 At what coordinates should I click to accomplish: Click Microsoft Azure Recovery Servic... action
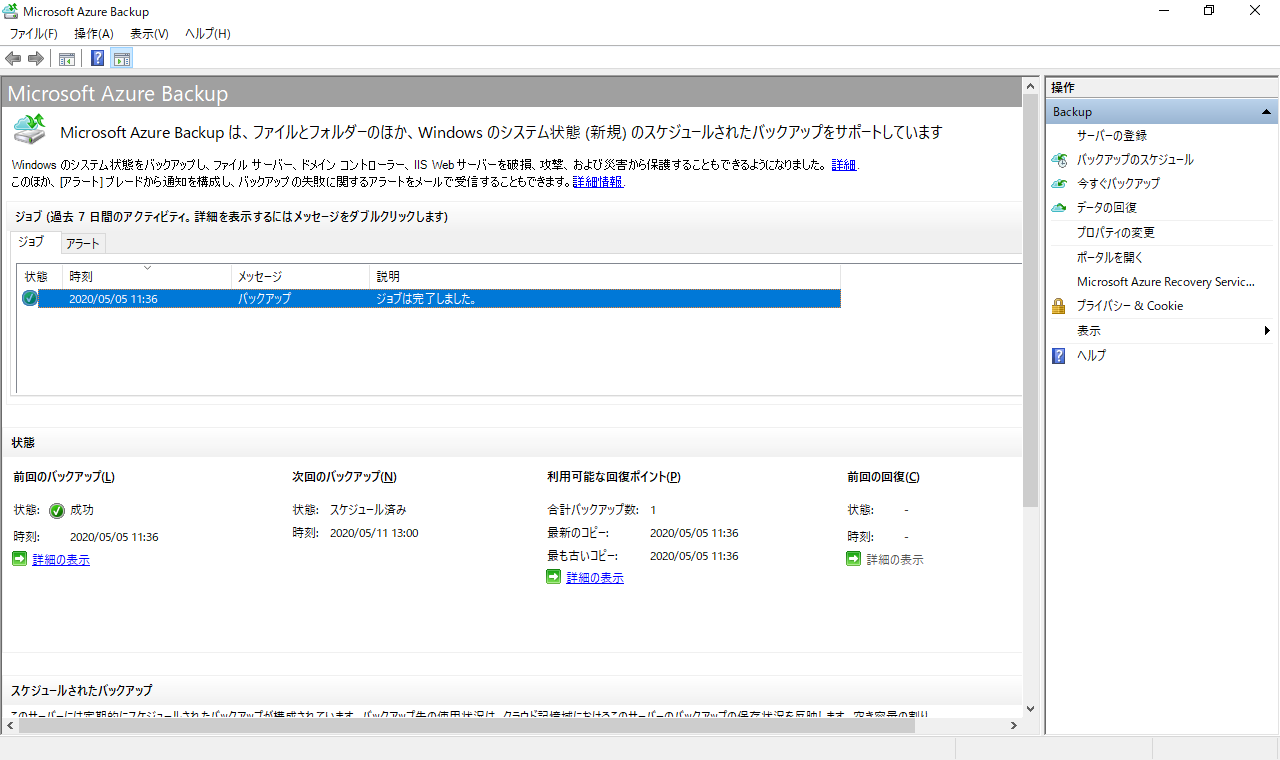1165,282
